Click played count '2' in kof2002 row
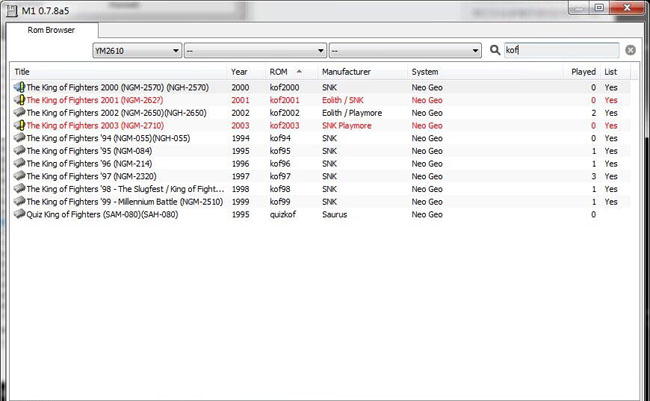650x401 pixels. pyautogui.click(x=594, y=113)
